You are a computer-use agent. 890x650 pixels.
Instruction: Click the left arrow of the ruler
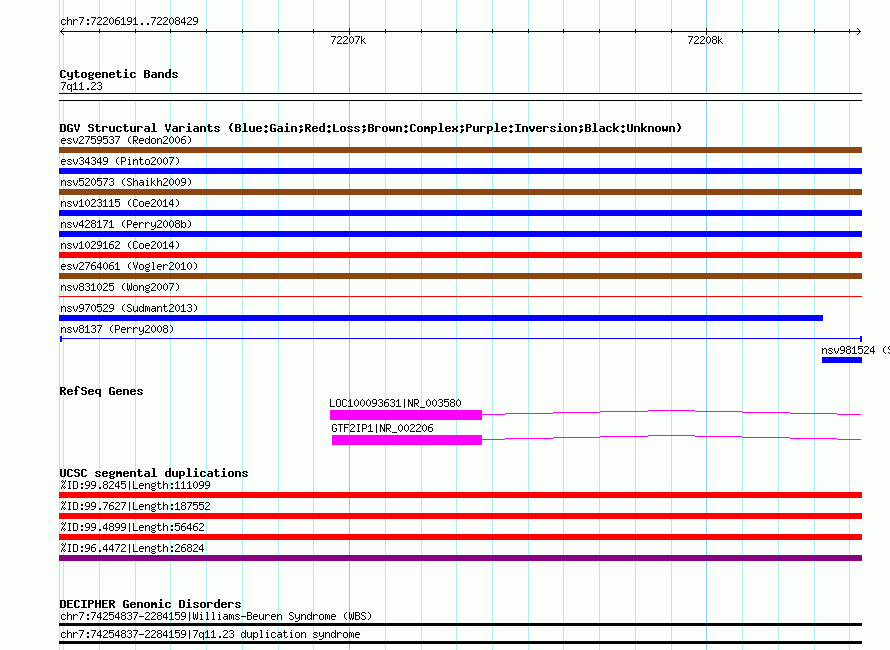pos(62,32)
